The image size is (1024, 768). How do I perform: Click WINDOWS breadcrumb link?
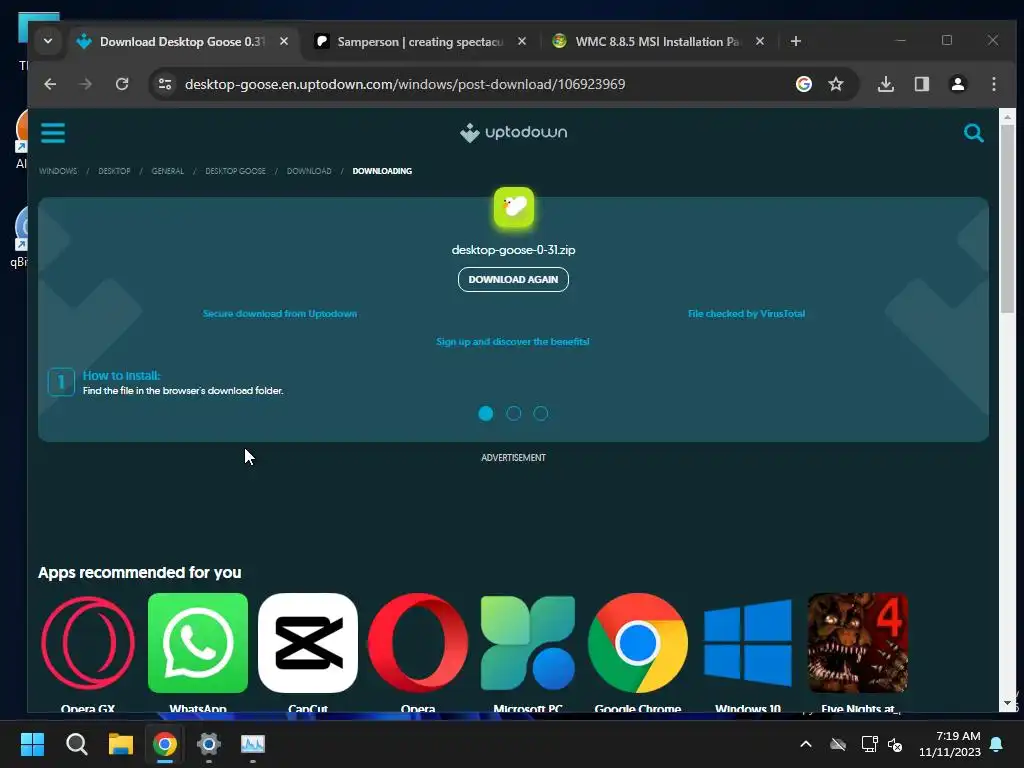[58, 171]
